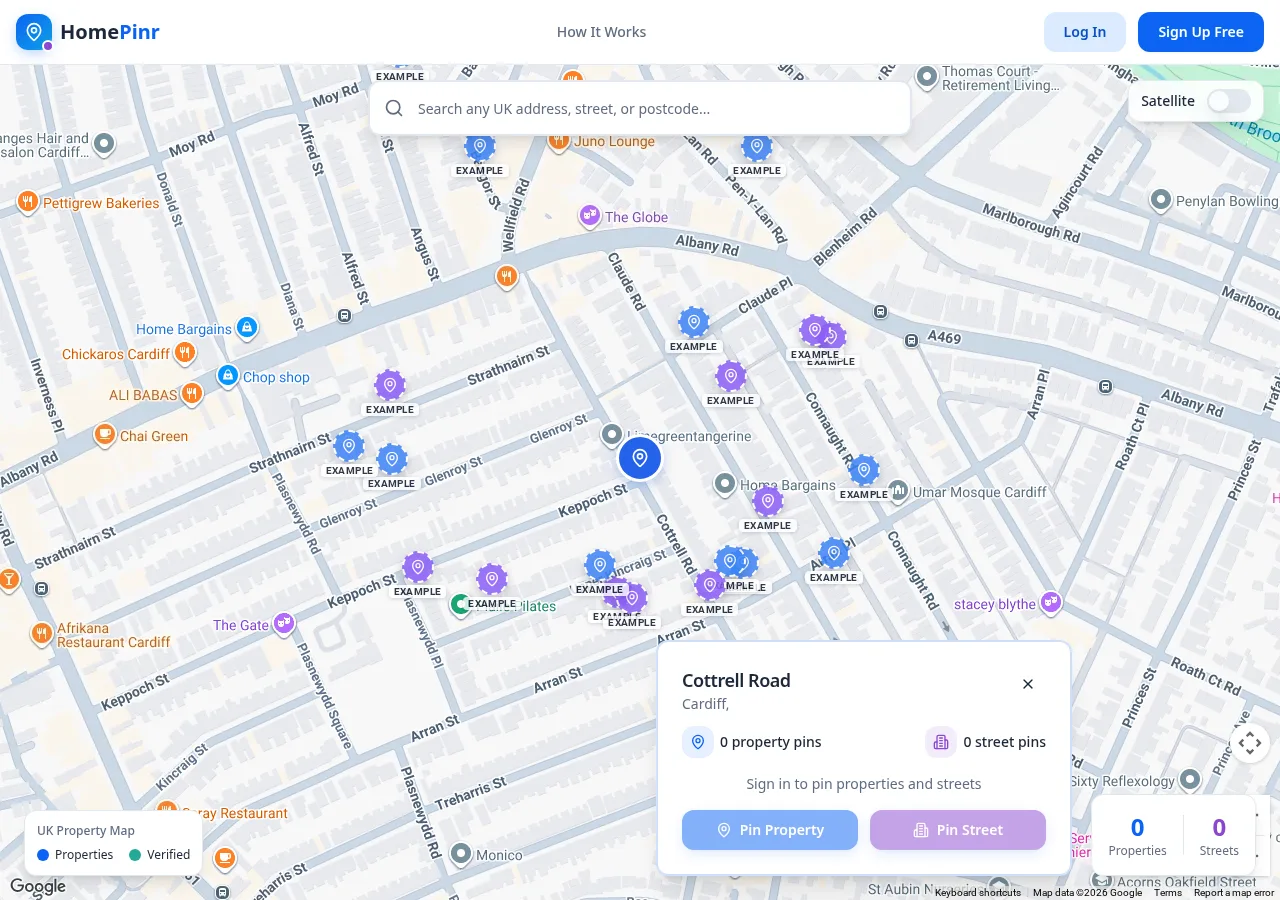This screenshot has height=900, width=1280.
Task: Click the Pin Street button
Action: (x=958, y=830)
